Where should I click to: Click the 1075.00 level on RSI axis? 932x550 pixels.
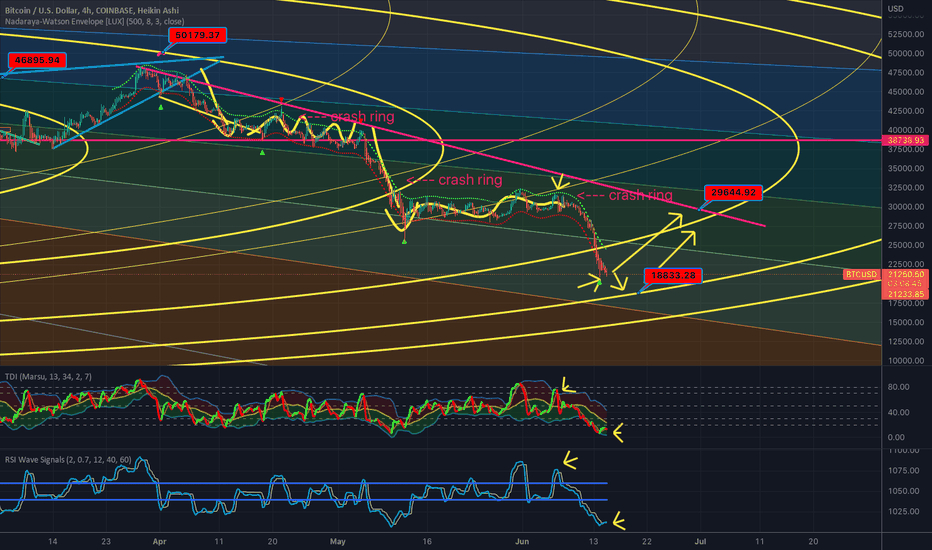903,470
